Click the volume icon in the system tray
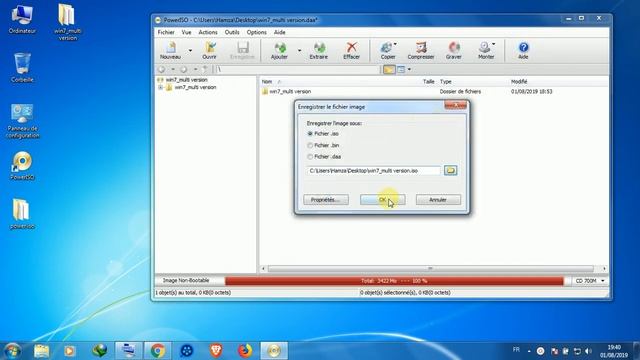 click(x=588, y=351)
